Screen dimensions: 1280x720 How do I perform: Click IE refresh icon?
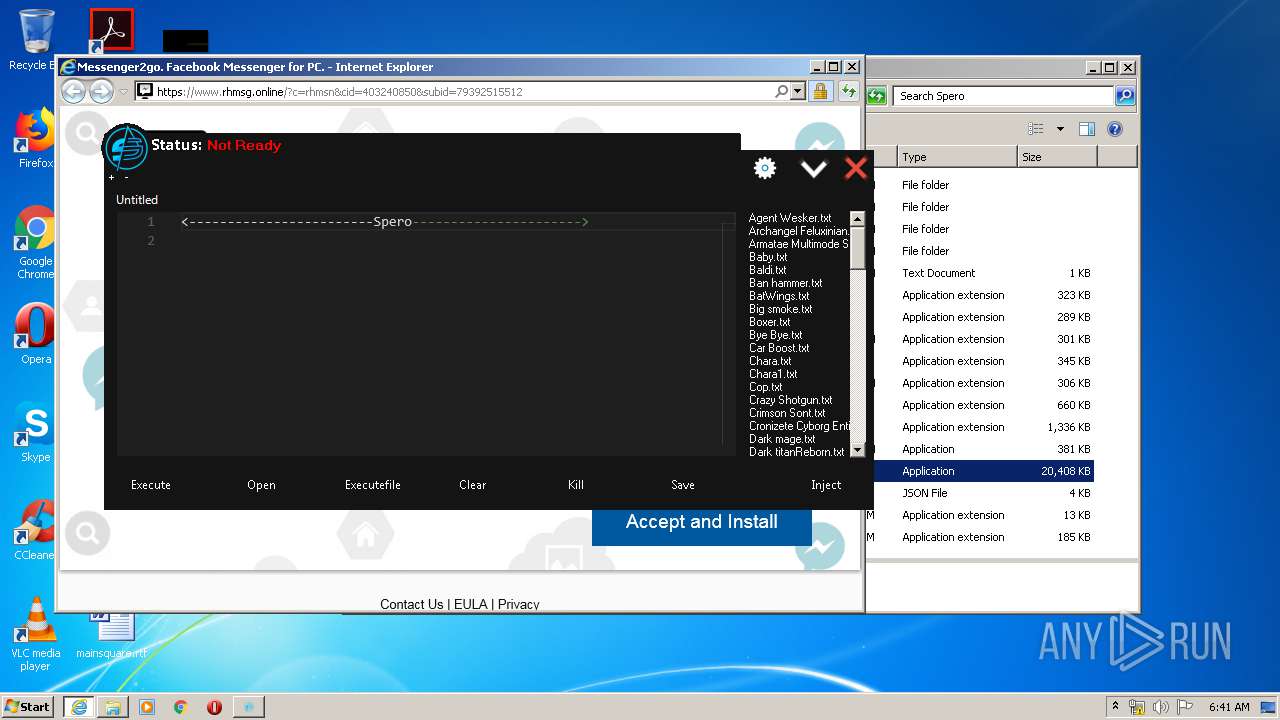848,91
